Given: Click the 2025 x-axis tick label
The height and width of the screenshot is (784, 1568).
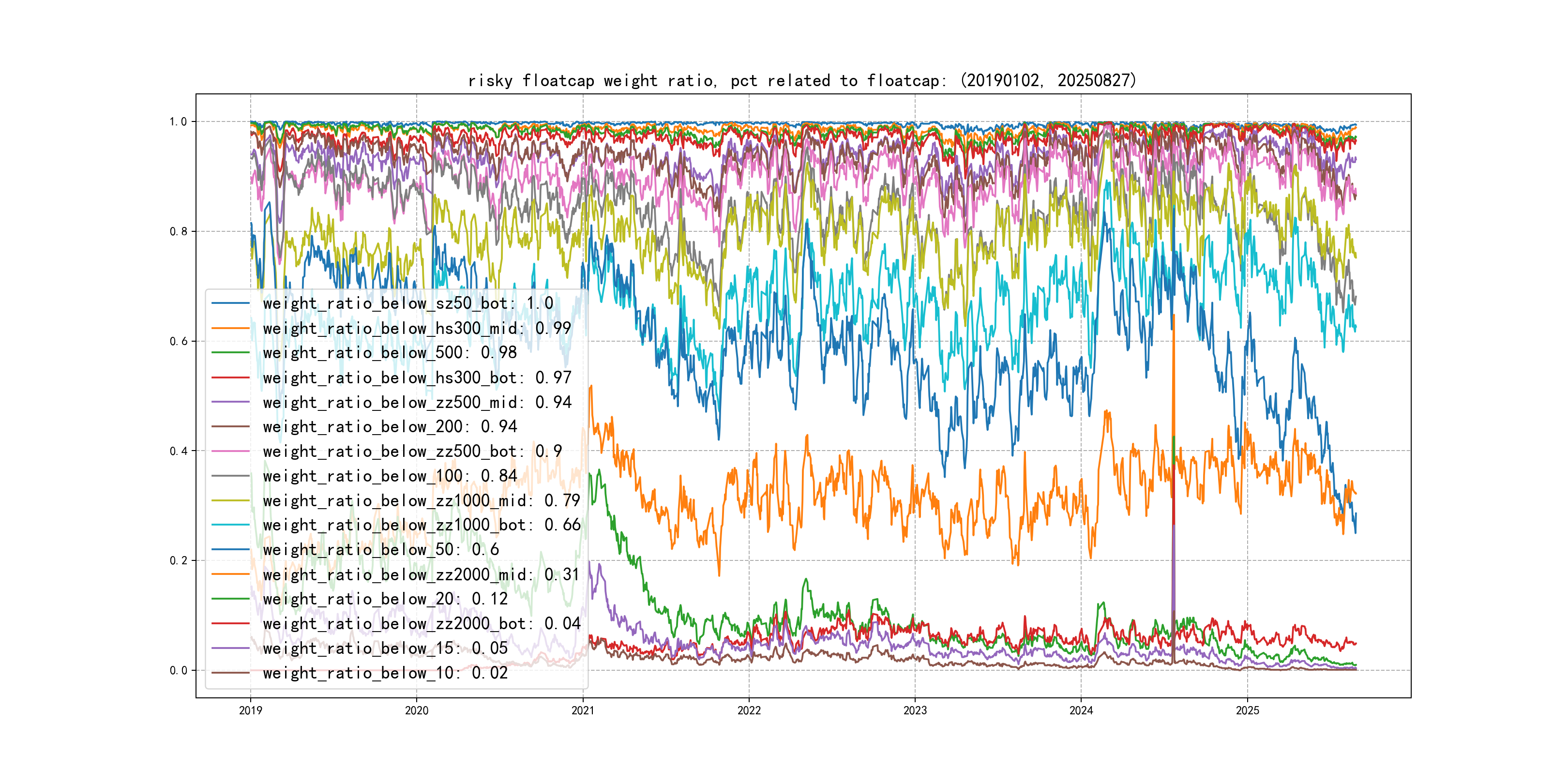Looking at the screenshot, I should [1247, 710].
